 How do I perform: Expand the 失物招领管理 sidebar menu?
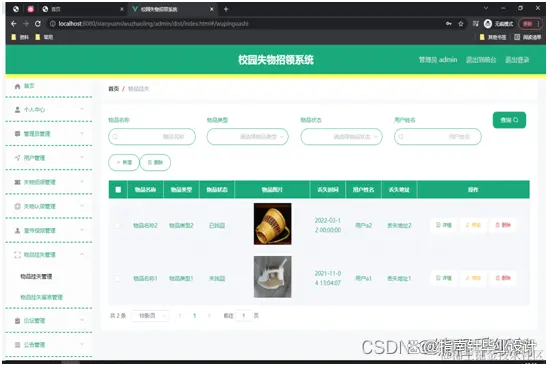click(82, 181)
